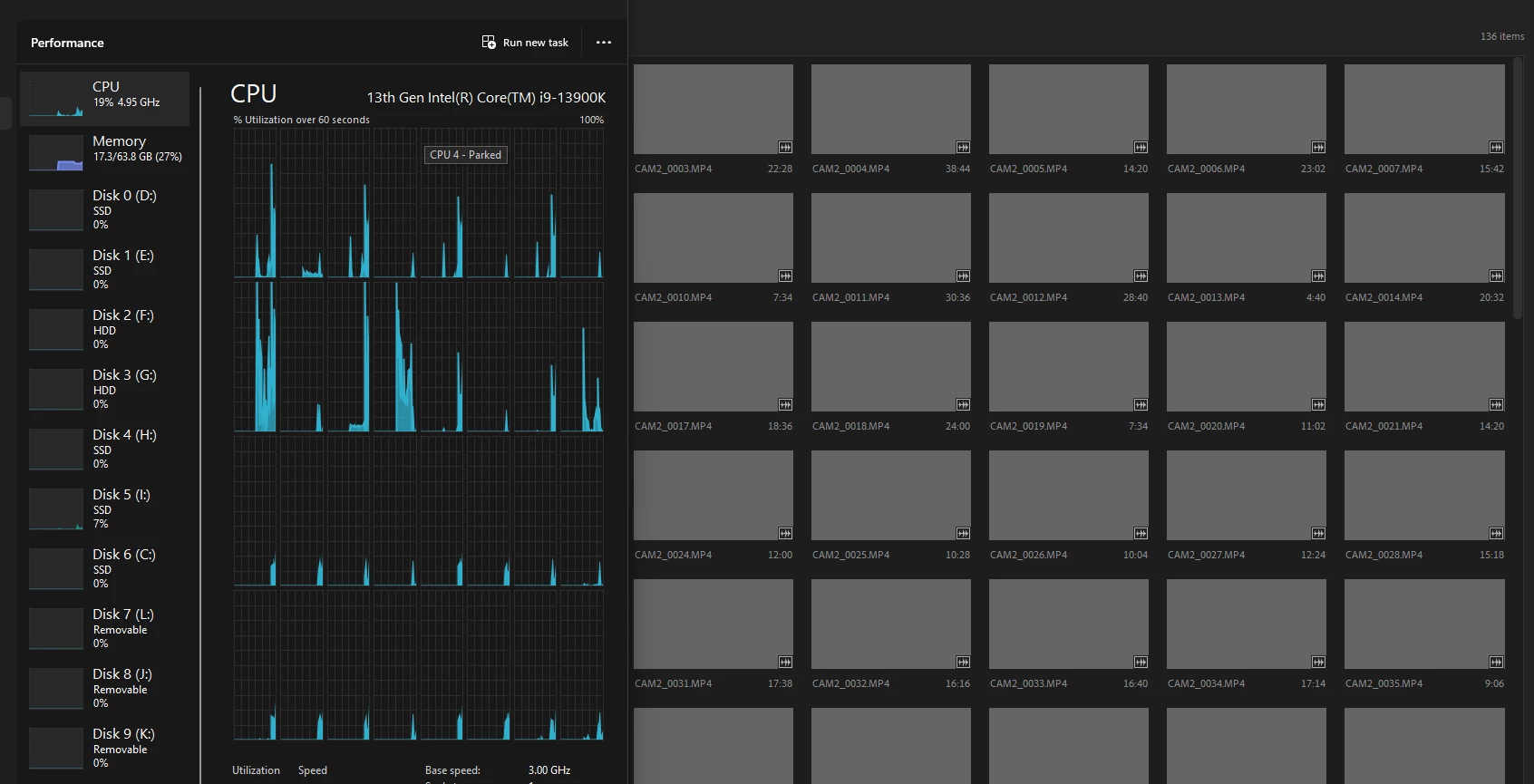This screenshot has width=1534, height=784.
Task: Select the Memory performance entry
Action: 105,152
